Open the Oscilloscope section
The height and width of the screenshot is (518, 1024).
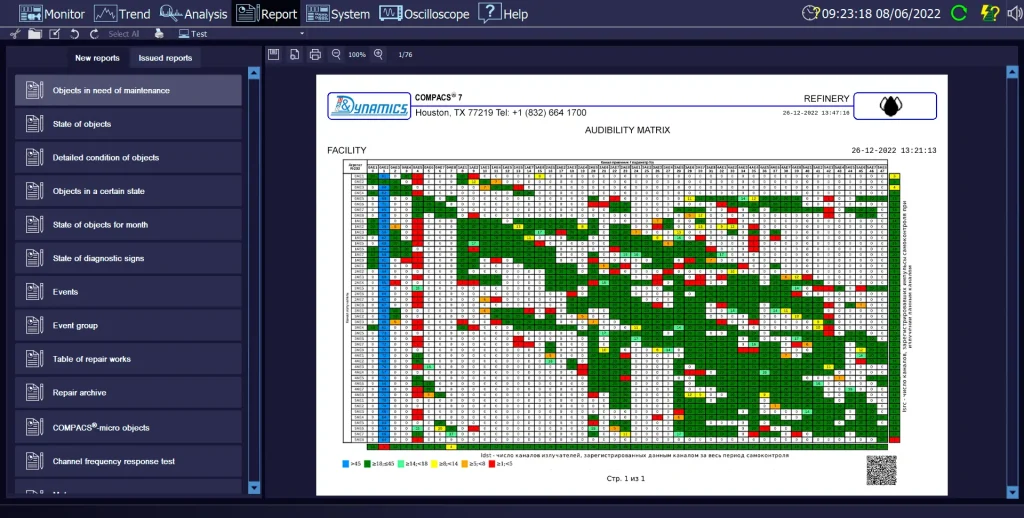[x=424, y=13]
